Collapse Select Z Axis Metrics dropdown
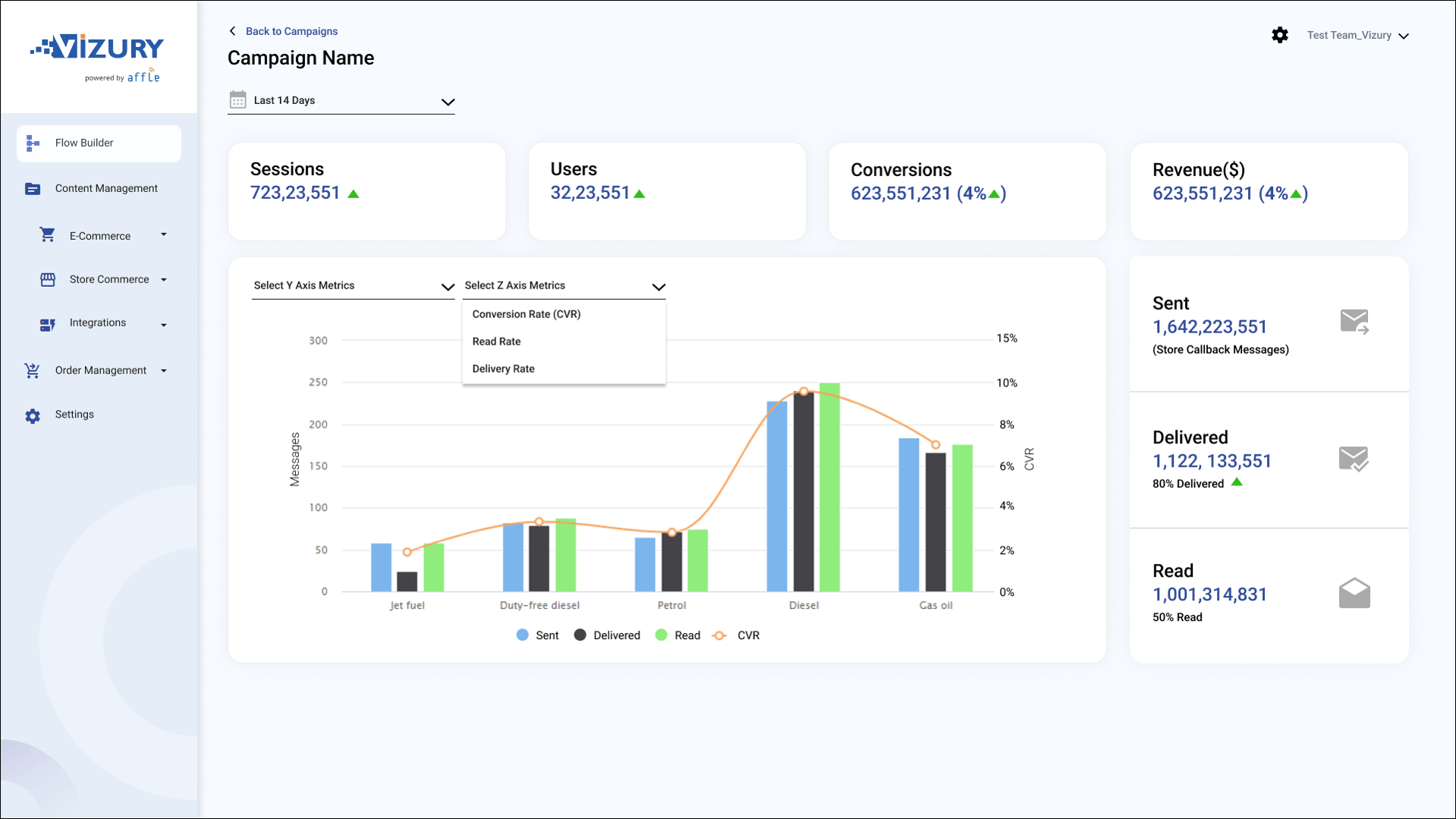 click(x=564, y=286)
